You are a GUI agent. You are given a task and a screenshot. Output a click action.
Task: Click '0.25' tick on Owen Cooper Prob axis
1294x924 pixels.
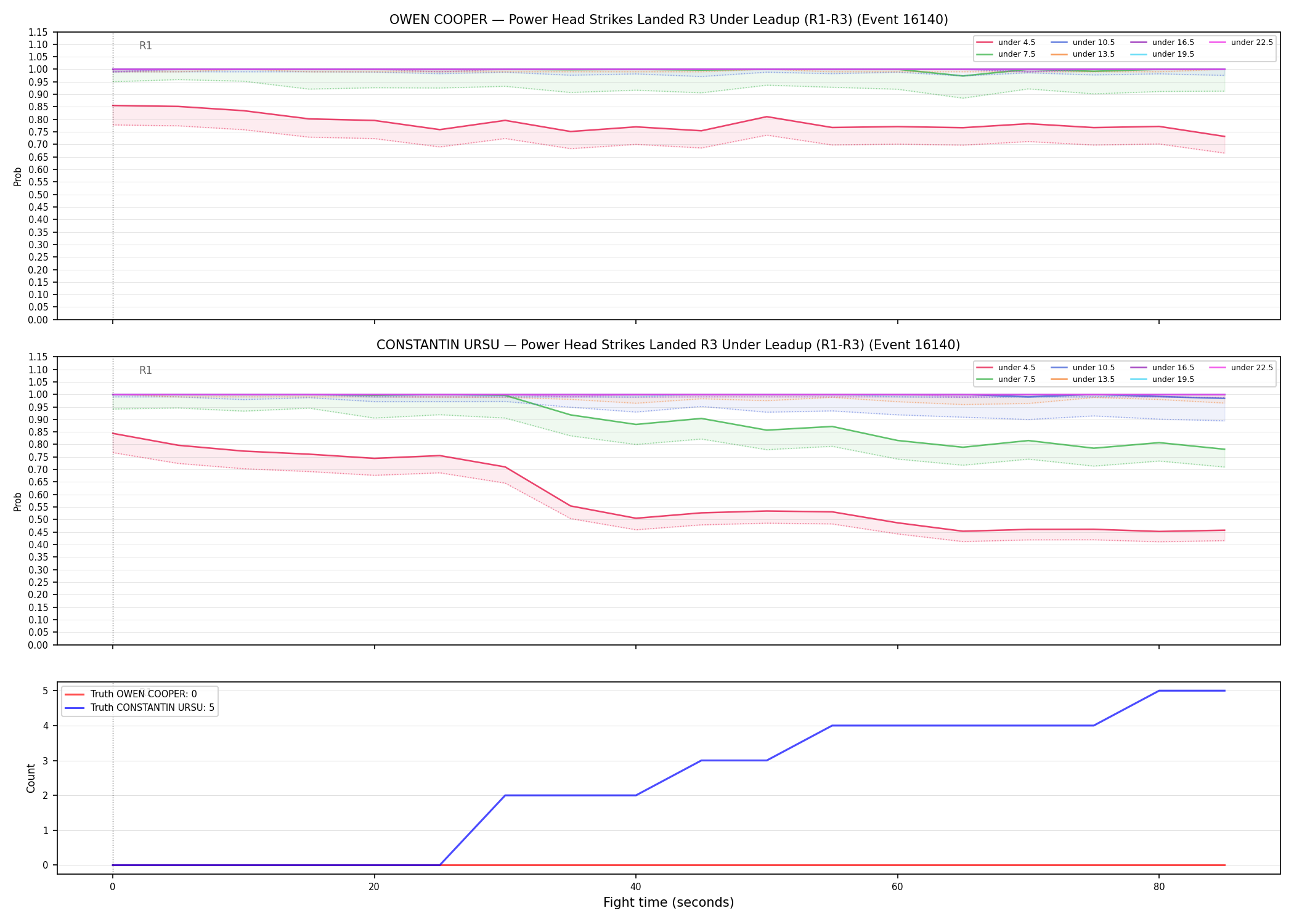38,257
